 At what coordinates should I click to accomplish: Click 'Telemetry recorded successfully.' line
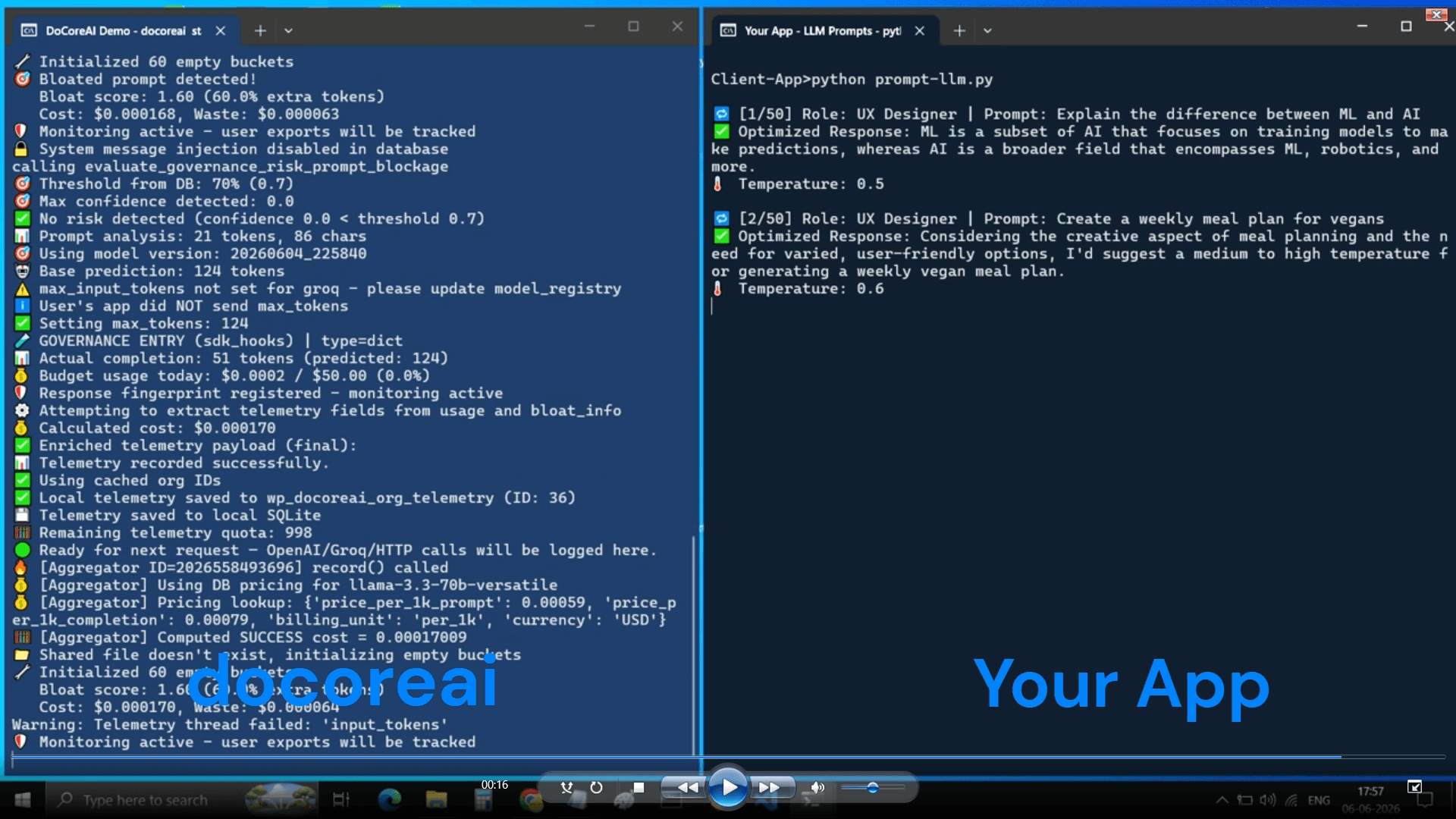point(171,463)
